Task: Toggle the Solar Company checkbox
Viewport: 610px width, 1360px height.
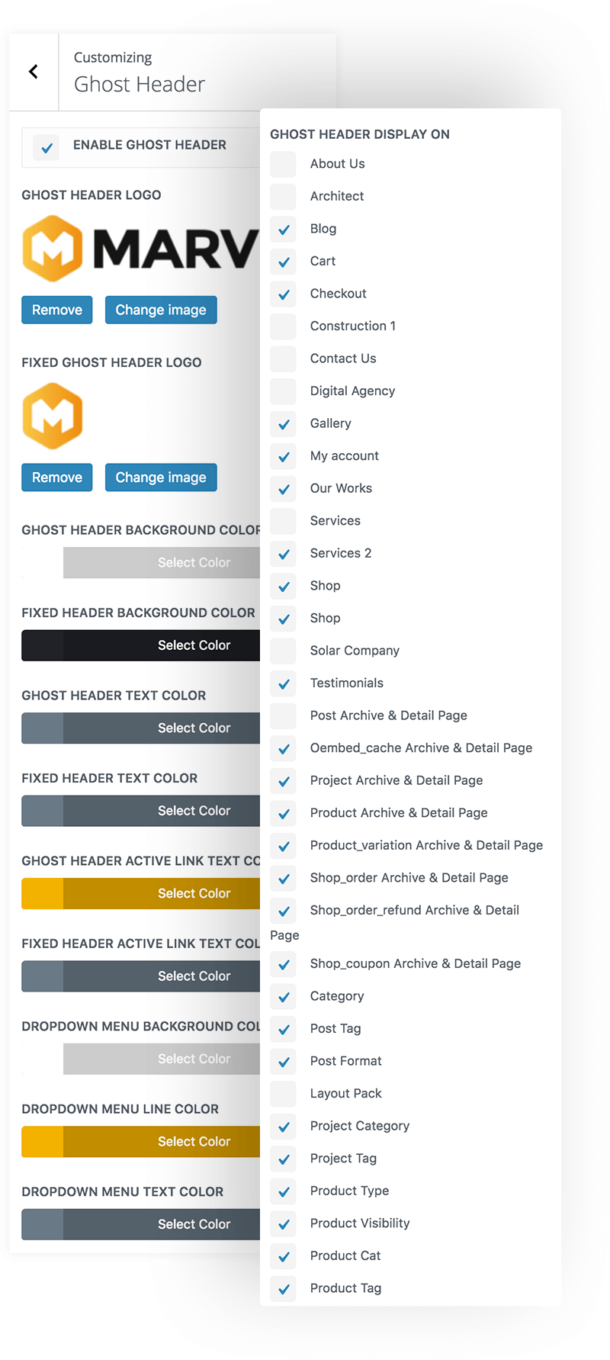Action: [283, 651]
